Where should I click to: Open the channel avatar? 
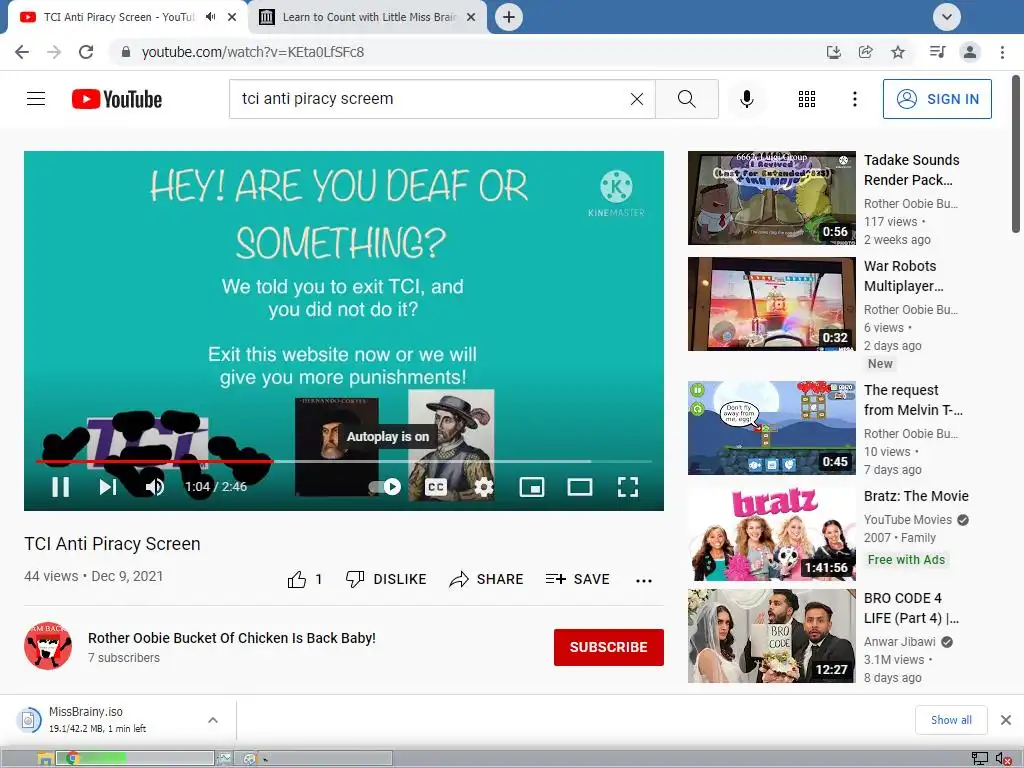48,646
